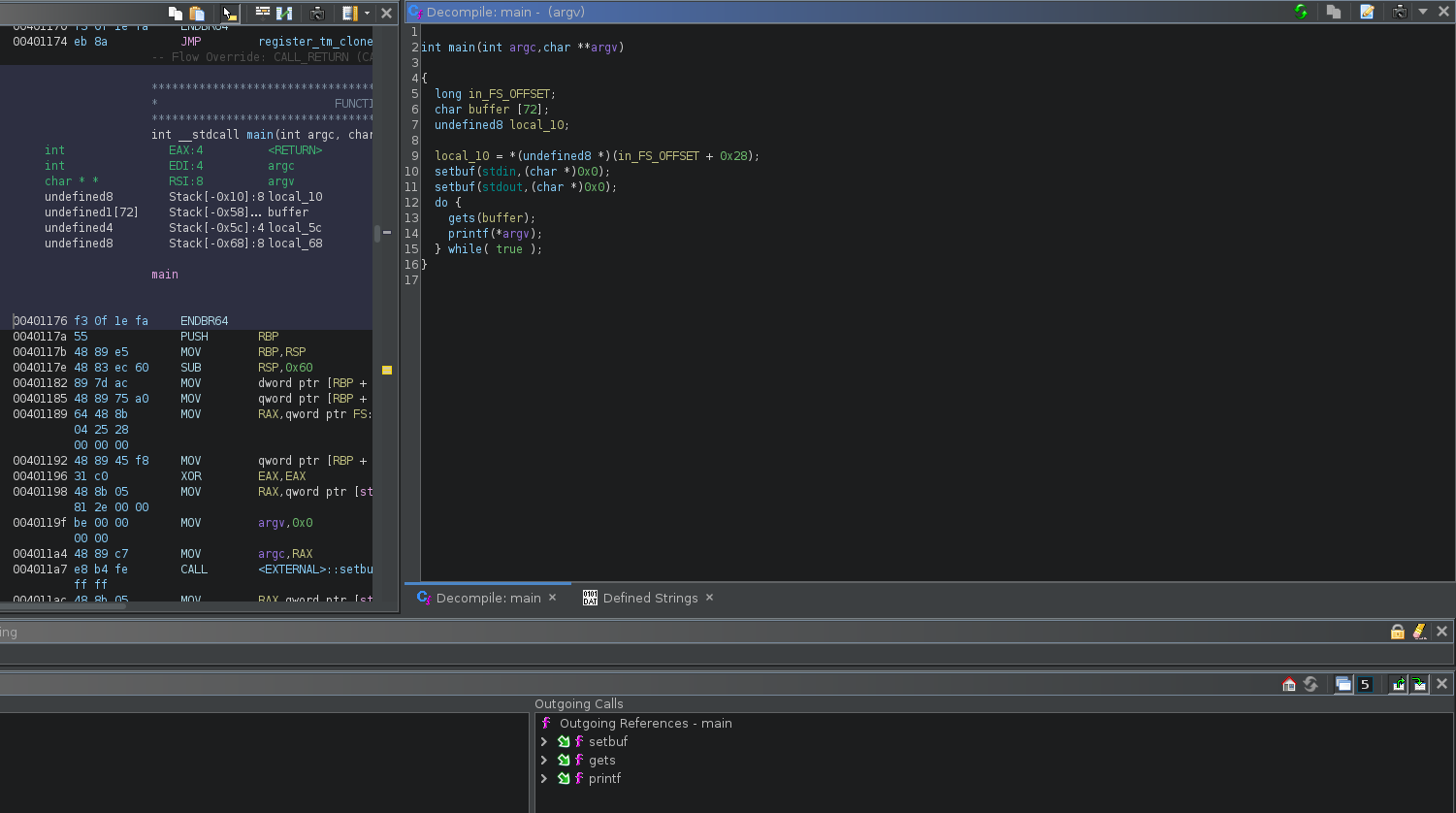The width and height of the screenshot is (1456, 813).
Task: Take a snapshot of the Decompile view
Action: point(1400,12)
